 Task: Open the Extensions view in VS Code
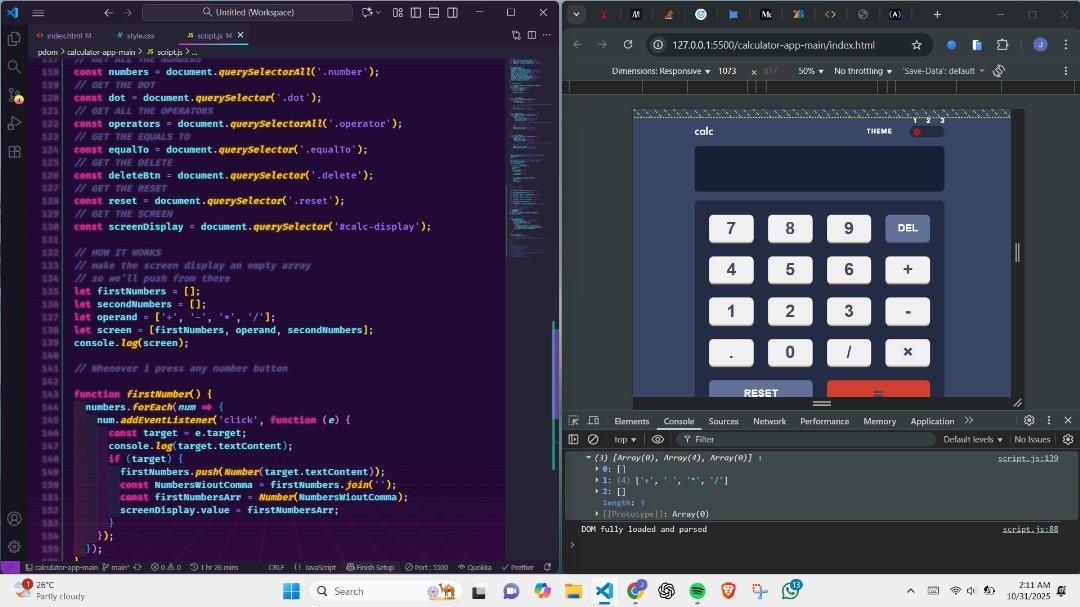(14, 152)
